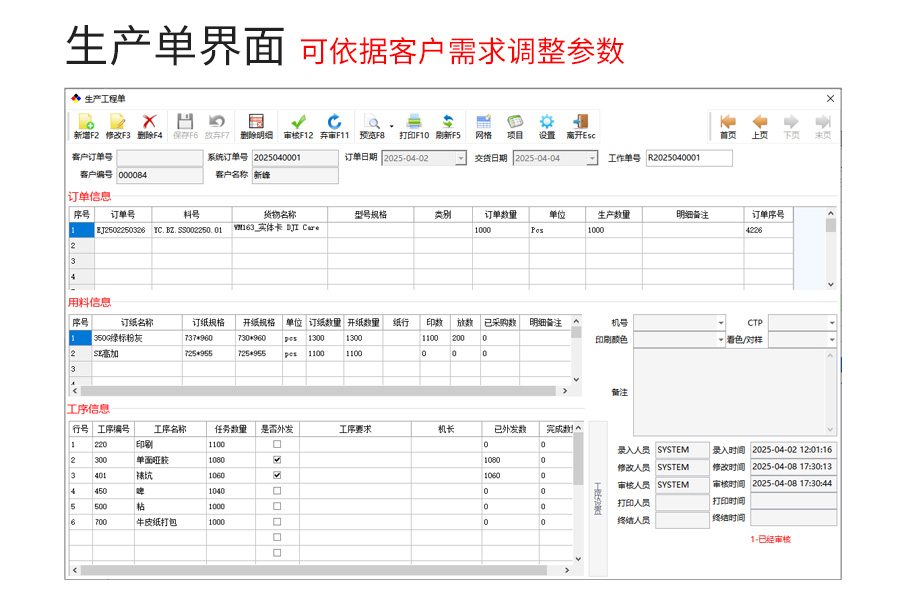Select material row 350G绿标粉灰
The height and width of the screenshot is (600, 900).
320,338
